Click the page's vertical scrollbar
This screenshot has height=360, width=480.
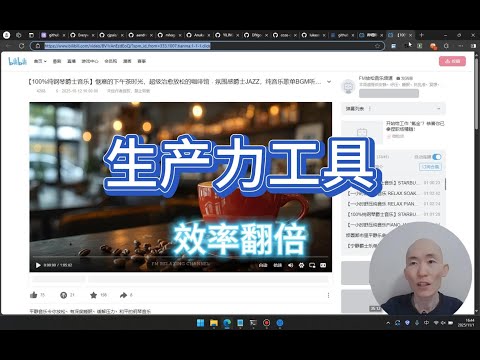477,93
